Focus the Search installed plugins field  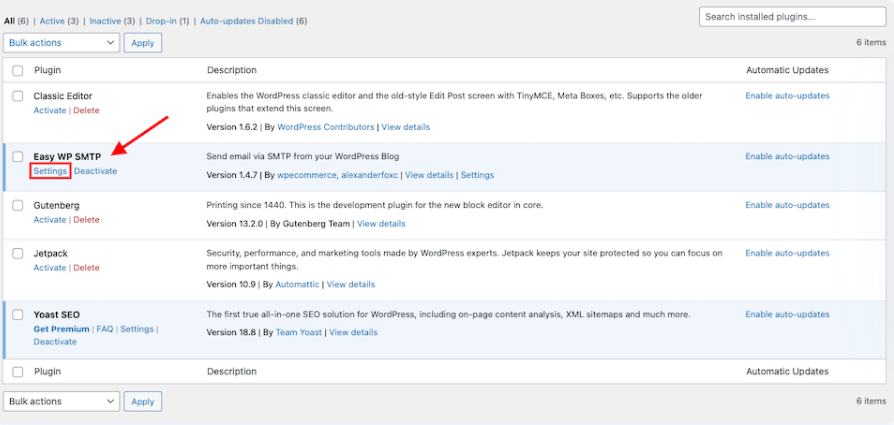[x=793, y=17]
